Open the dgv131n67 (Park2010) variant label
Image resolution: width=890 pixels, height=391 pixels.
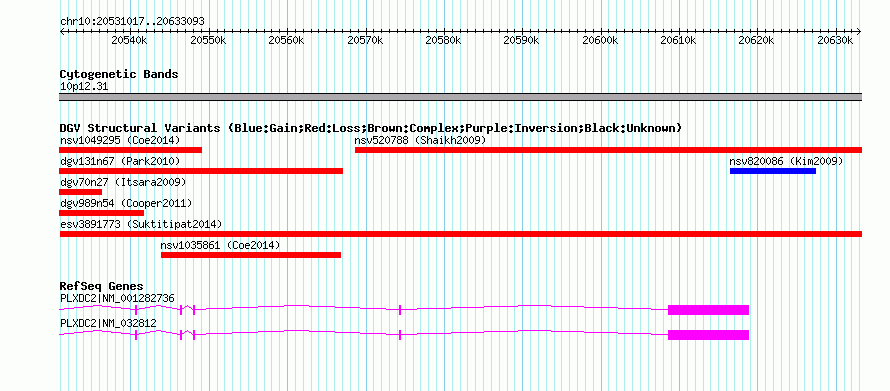tap(120, 162)
